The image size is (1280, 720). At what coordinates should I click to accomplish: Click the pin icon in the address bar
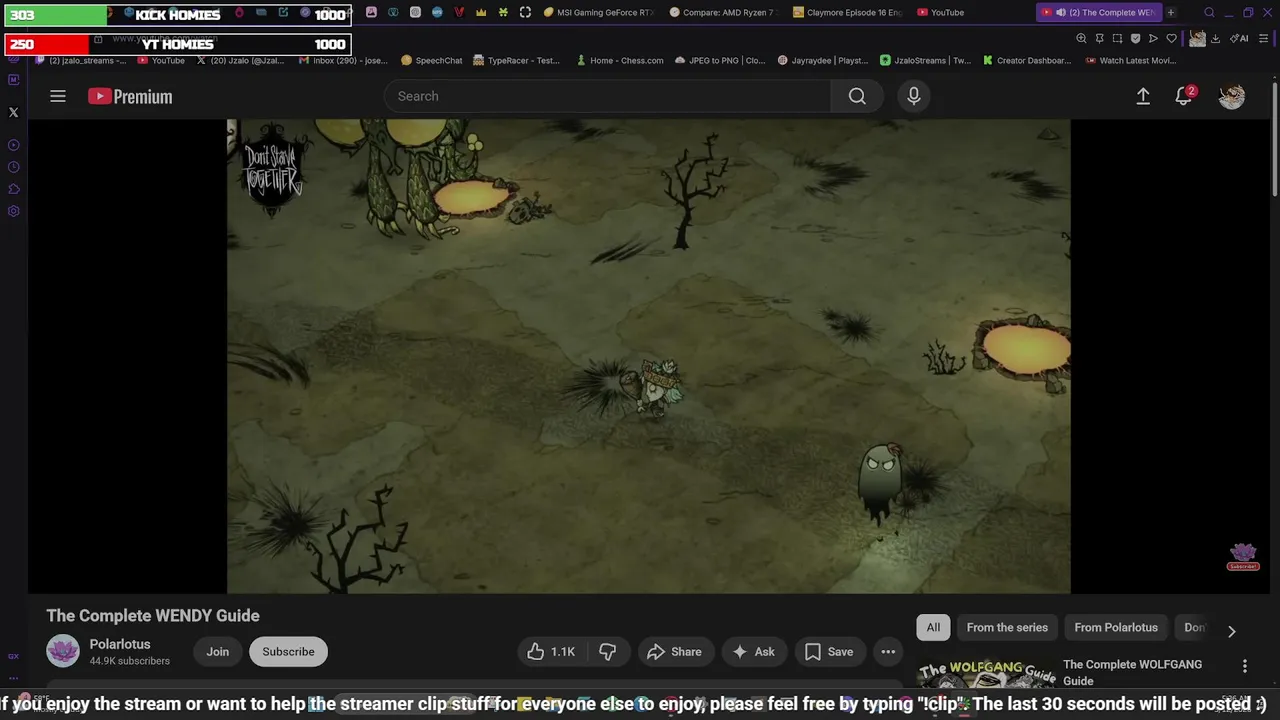[x=1099, y=39]
